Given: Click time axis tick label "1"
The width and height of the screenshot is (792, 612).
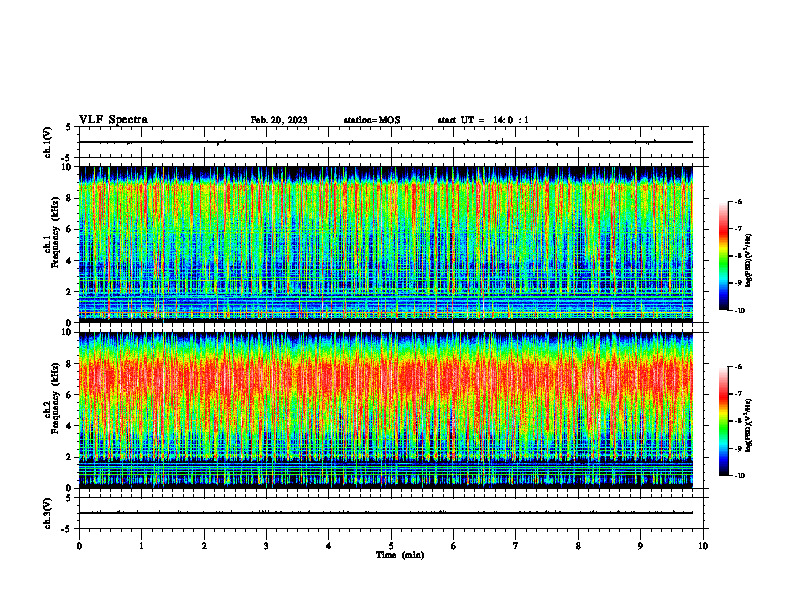Looking at the screenshot, I should tap(141, 546).
